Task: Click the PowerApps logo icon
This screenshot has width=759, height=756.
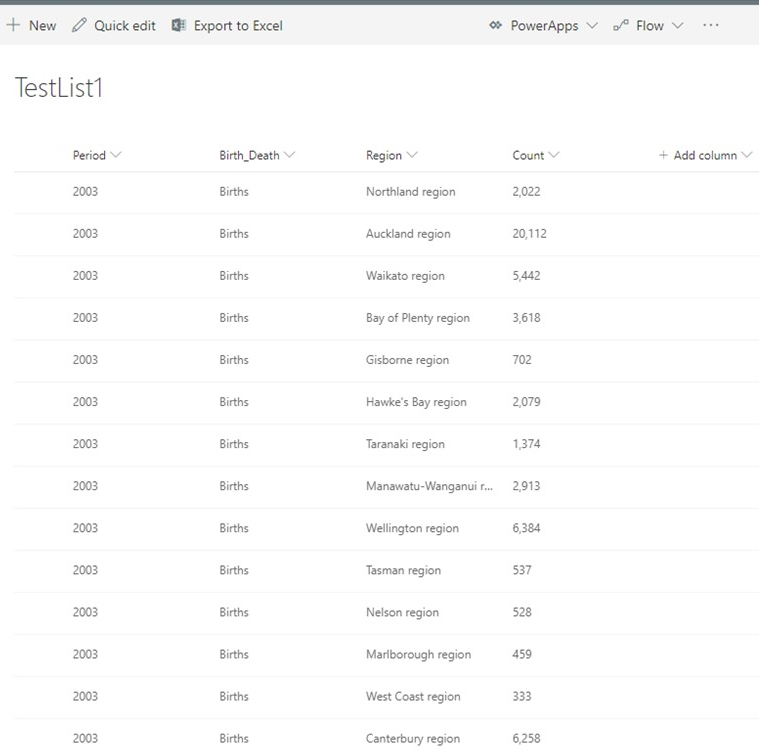Action: (495, 25)
